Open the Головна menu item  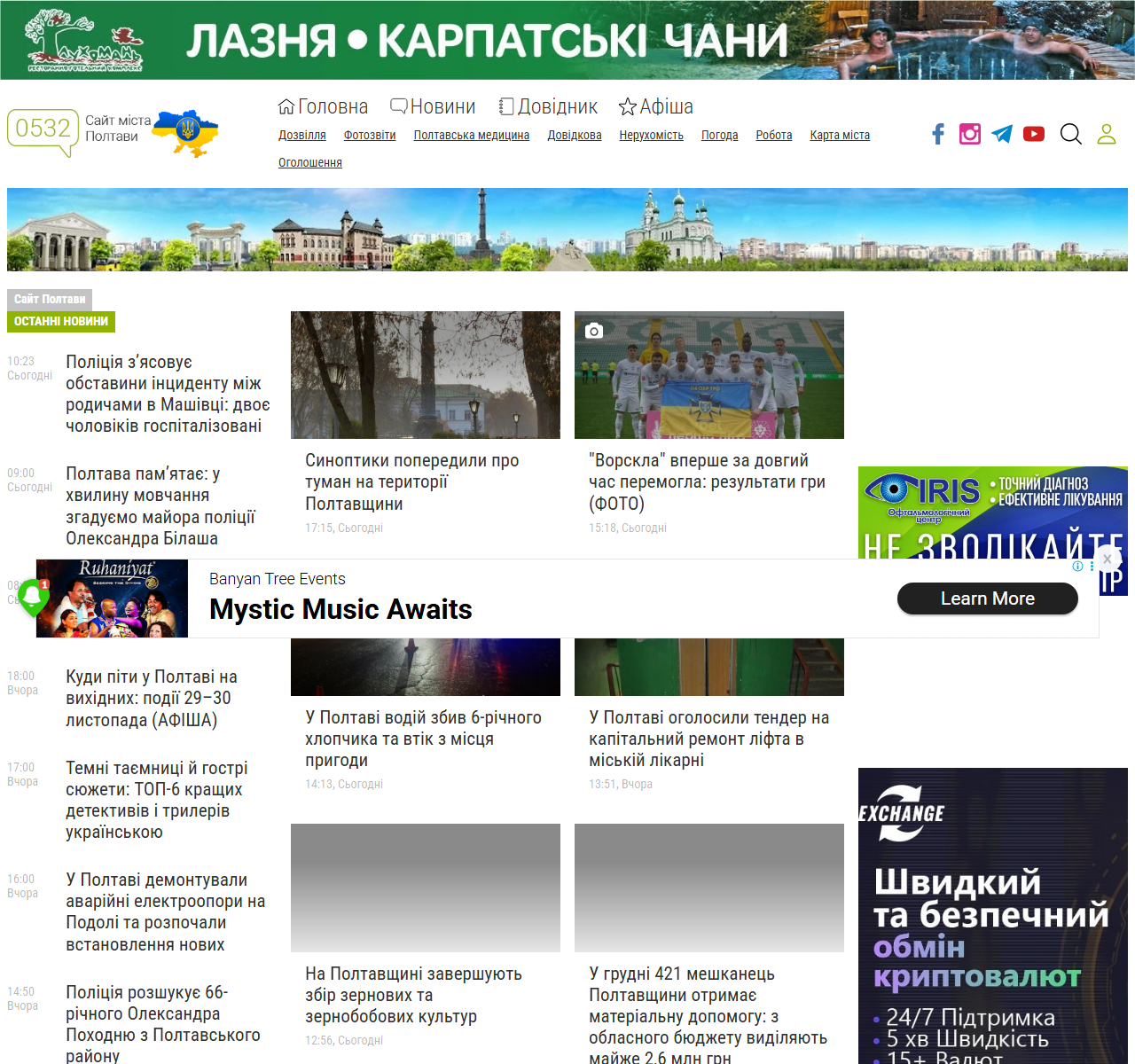pyautogui.click(x=324, y=107)
